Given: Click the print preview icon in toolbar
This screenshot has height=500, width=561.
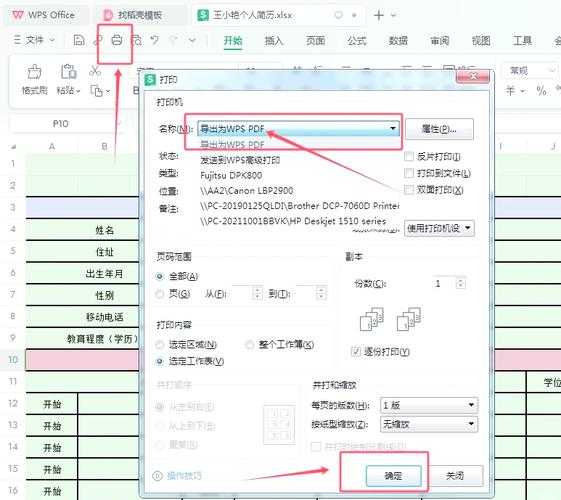Looking at the screenshot, I should pyautogui.click(x=137, y=40).
